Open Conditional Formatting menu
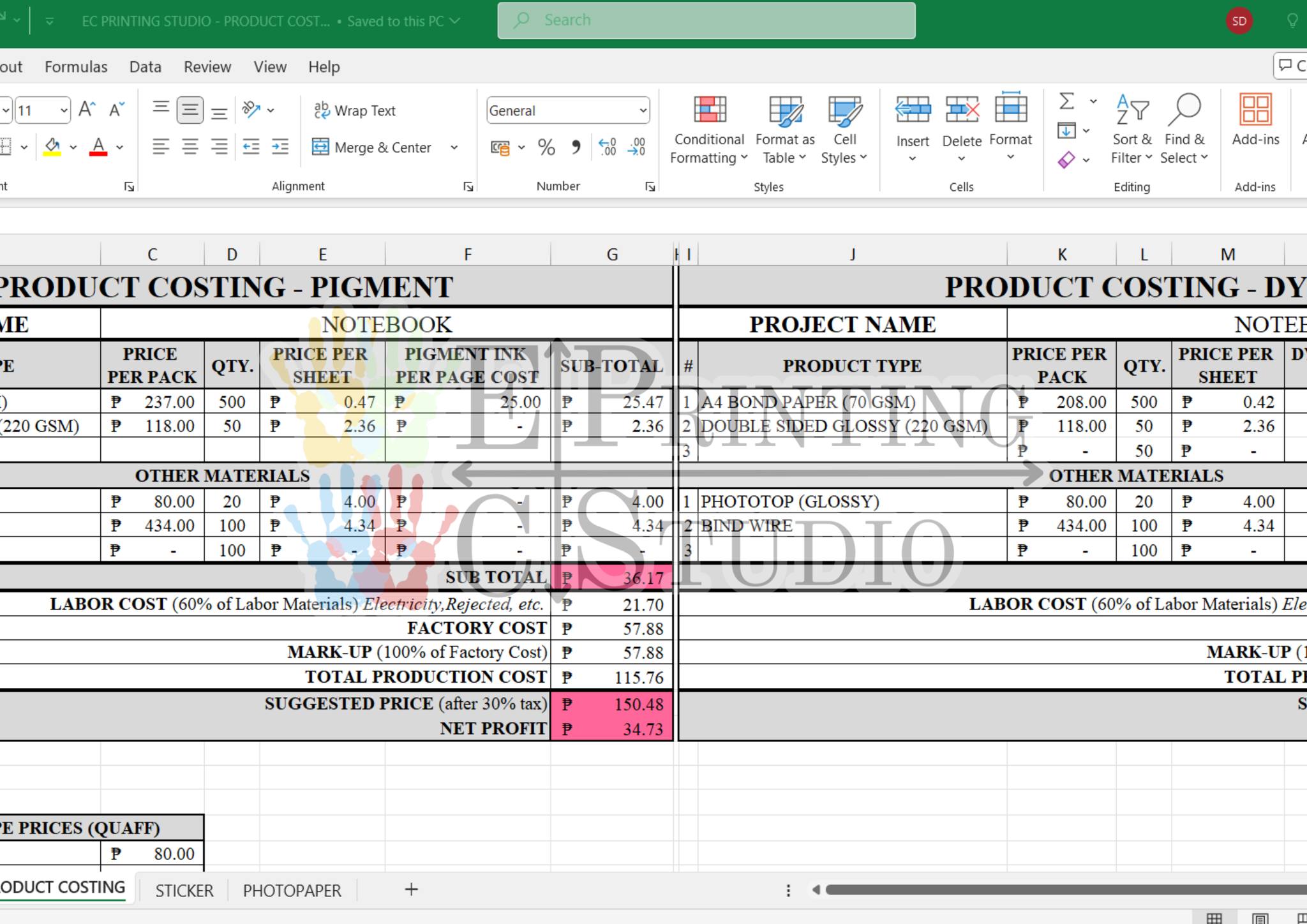 pos(709,130)
